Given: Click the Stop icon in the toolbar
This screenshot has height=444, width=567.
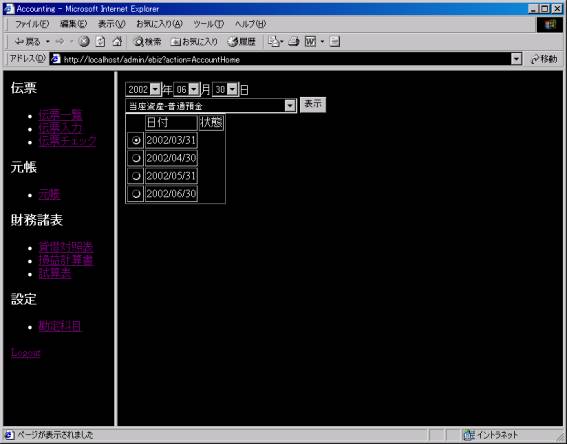Looking at the screenshot, I should pyautogui.click(x=84, y=42).
